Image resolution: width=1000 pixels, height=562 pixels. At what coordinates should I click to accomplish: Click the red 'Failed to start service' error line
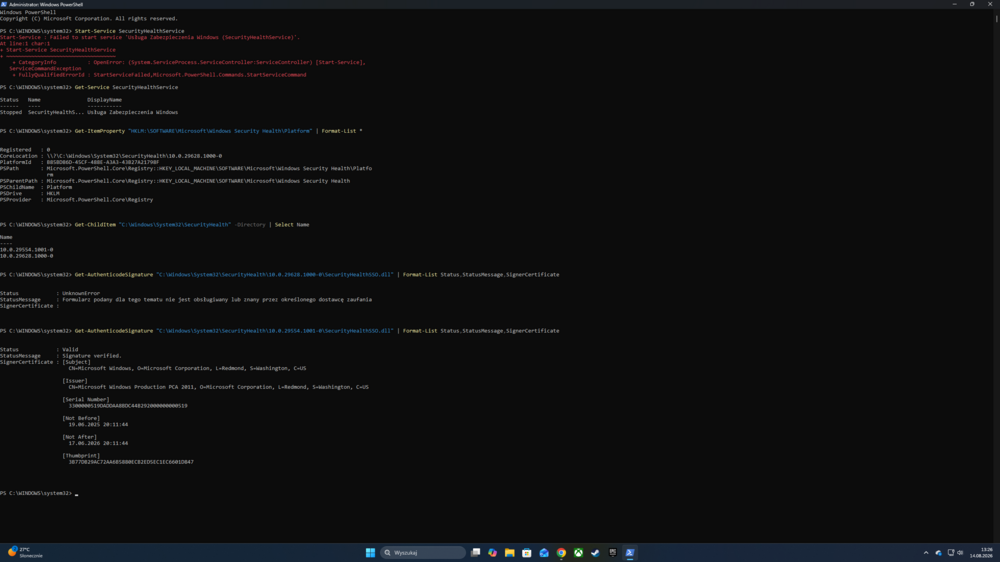point(149,37)
